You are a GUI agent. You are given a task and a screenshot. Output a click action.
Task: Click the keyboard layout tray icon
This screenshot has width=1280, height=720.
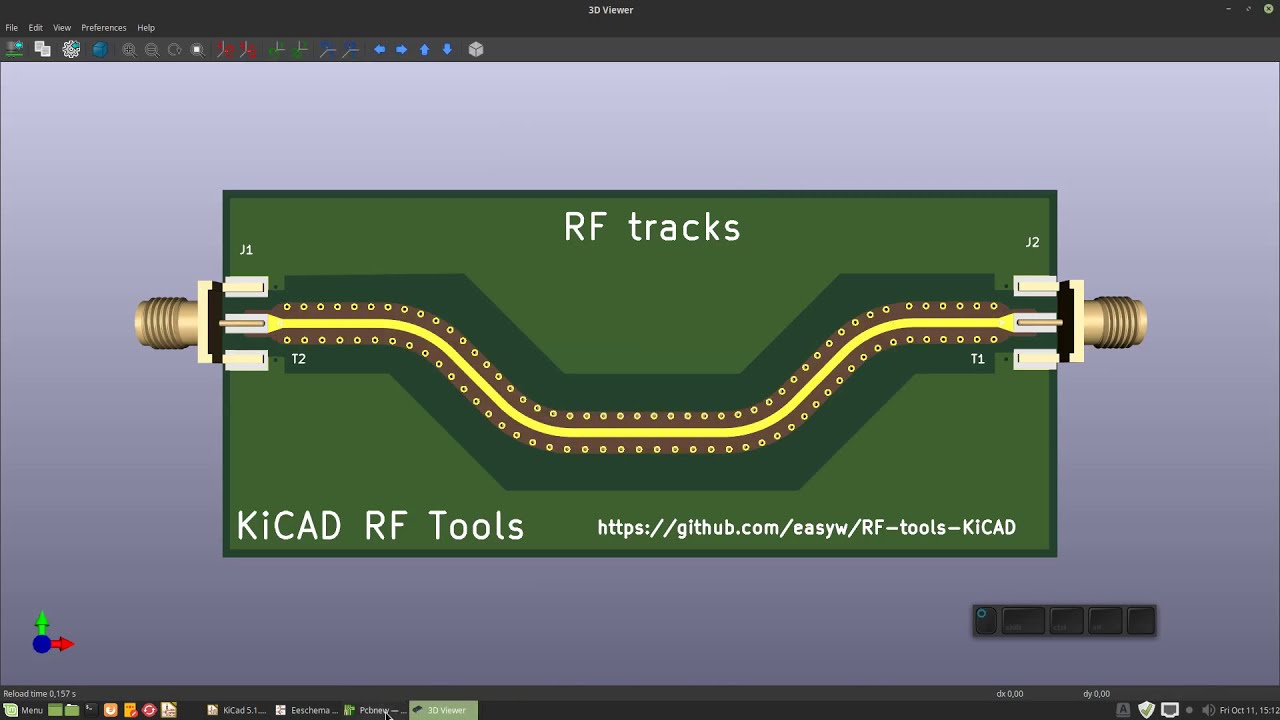[1123, 710]
